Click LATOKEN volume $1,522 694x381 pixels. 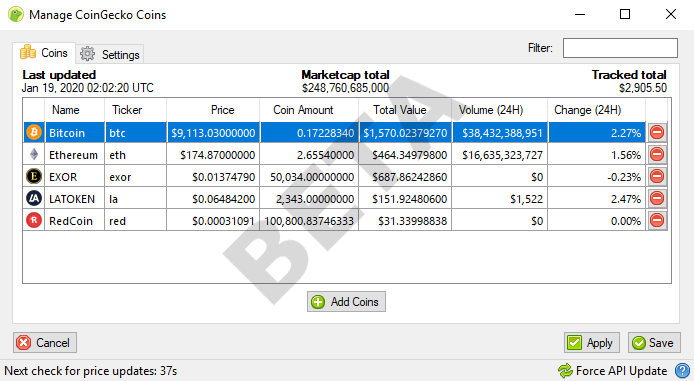coord(500,199)
